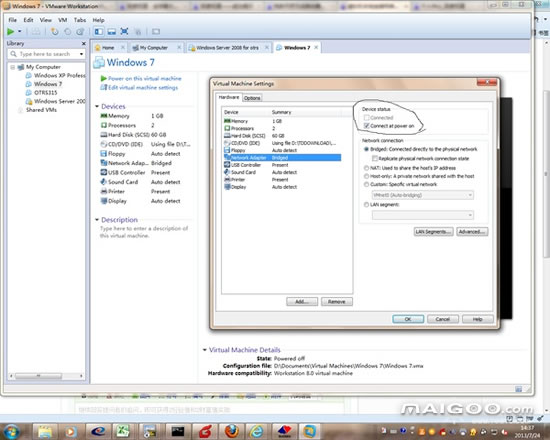Click Edit virtual machine settings link
Image resolution: width=550 pixels, height=440 pixels.
[140, 87]
